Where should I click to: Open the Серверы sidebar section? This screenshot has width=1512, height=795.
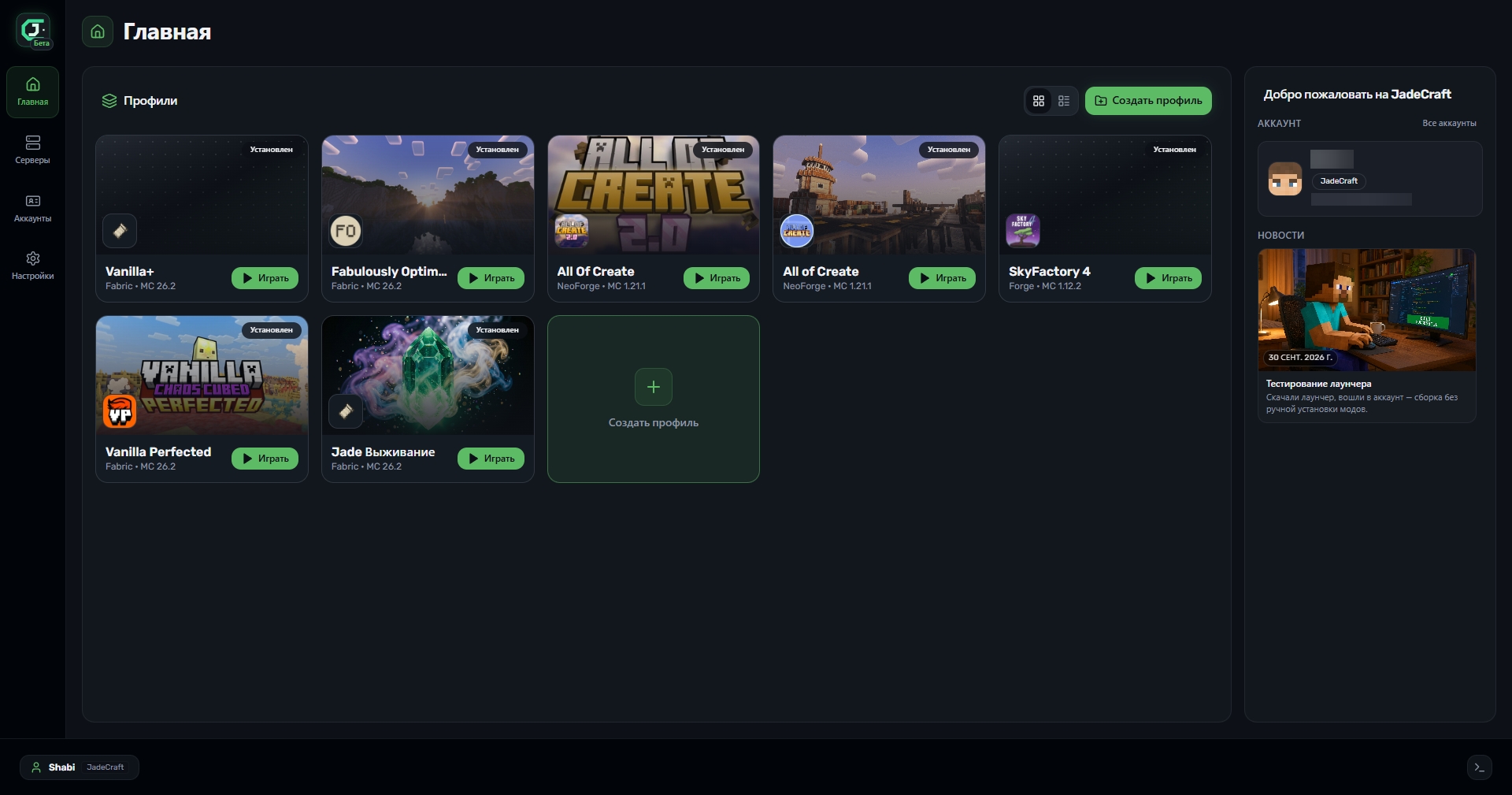point(32,150)
